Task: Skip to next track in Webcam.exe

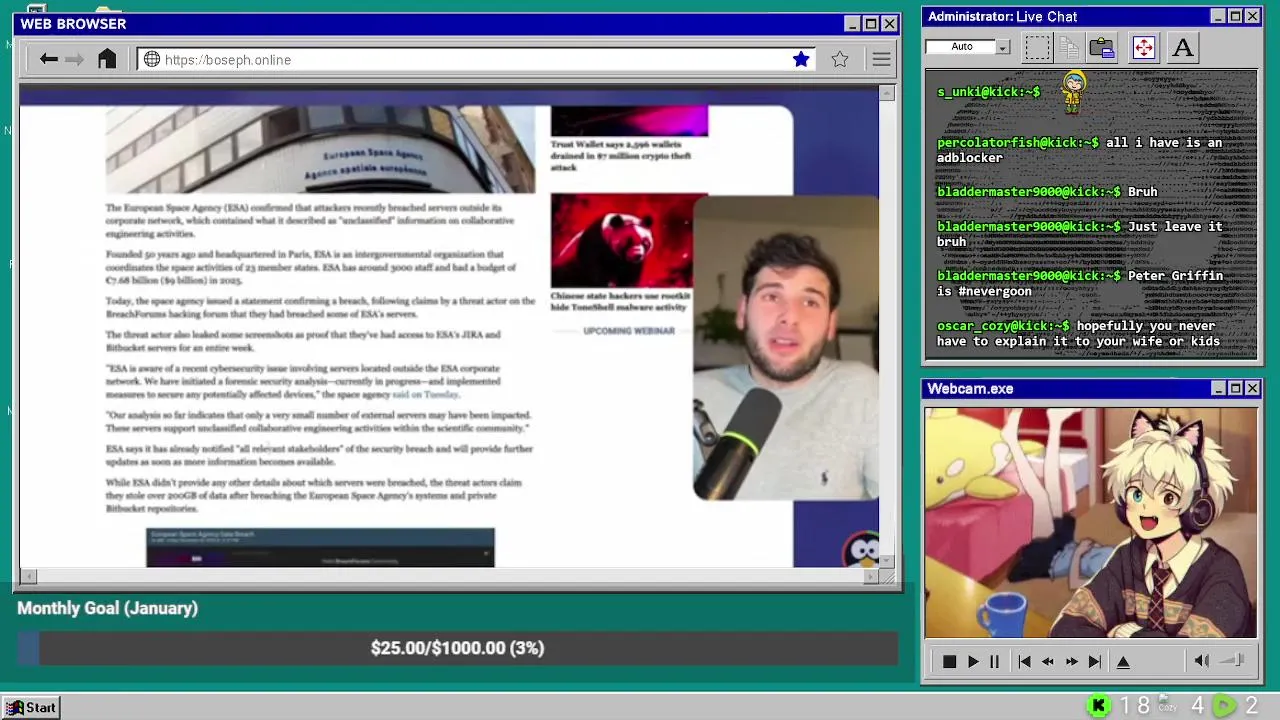Action: 1095,662
